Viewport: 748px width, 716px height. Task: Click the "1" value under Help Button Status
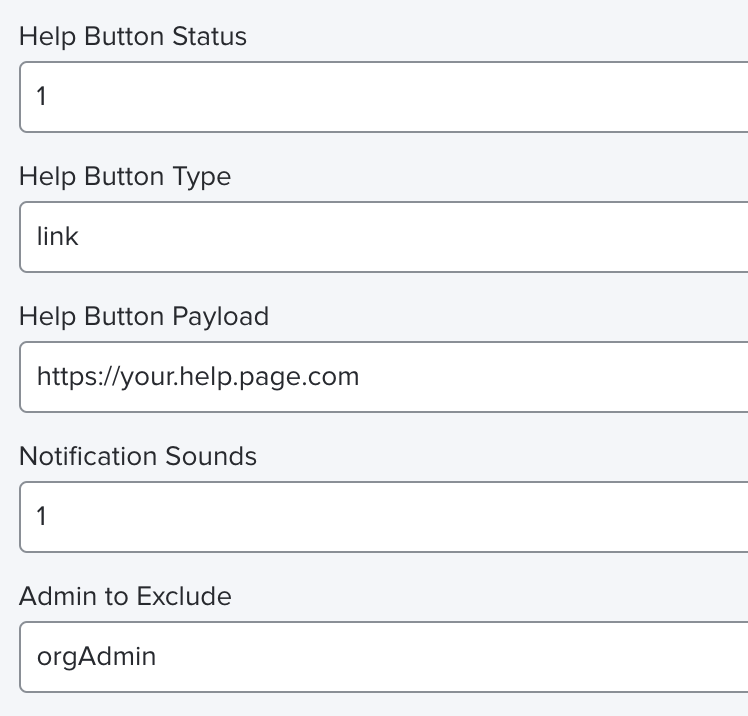(42, 97)
